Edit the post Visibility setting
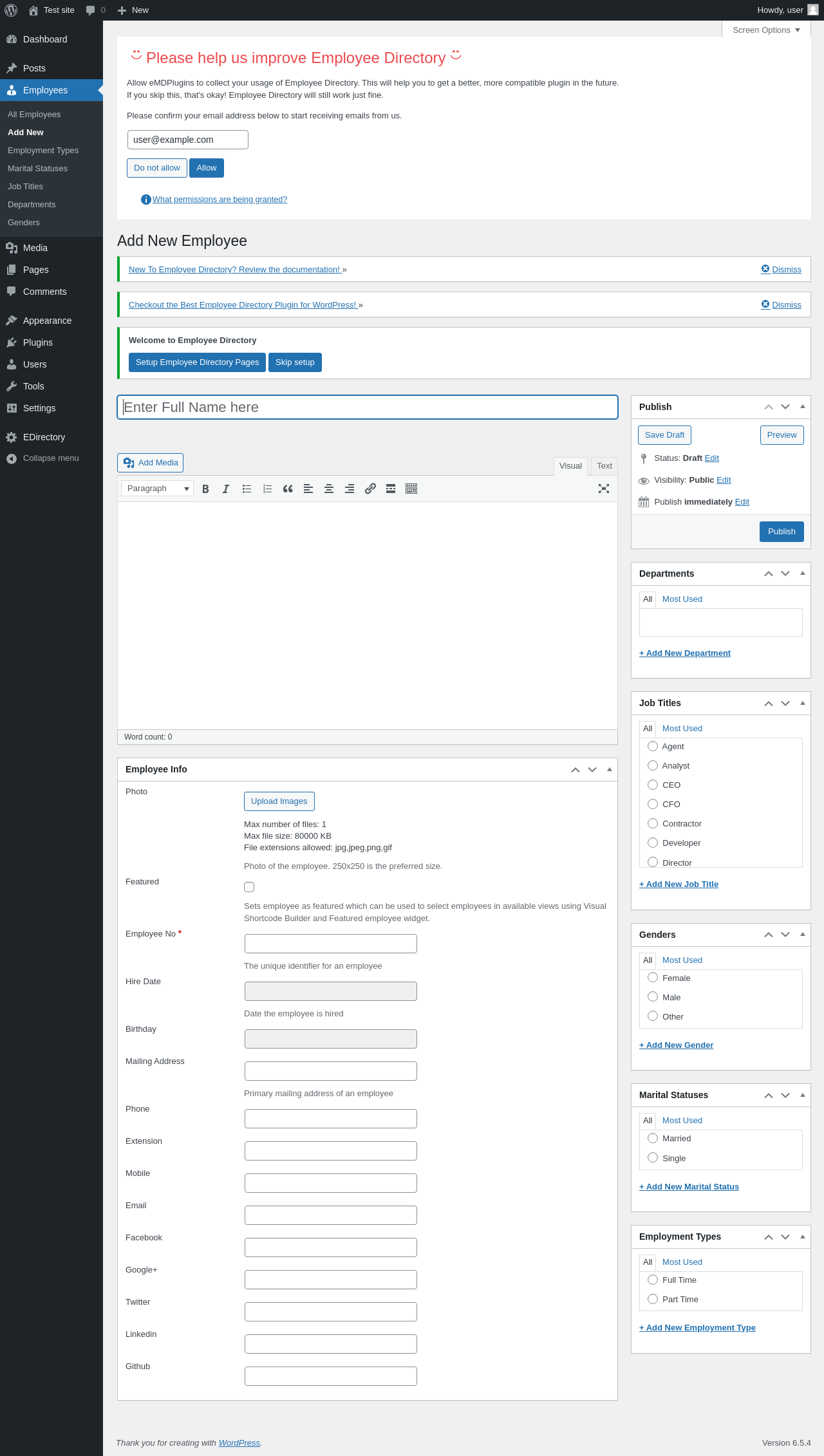Image resolution: width=824 pixels, height=1456 pixels. tap(724, 480)
